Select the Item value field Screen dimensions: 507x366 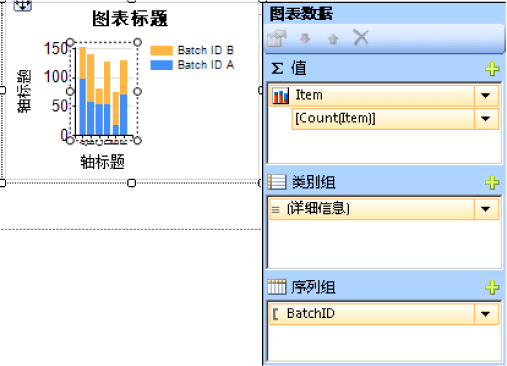(x=384, y=96)
